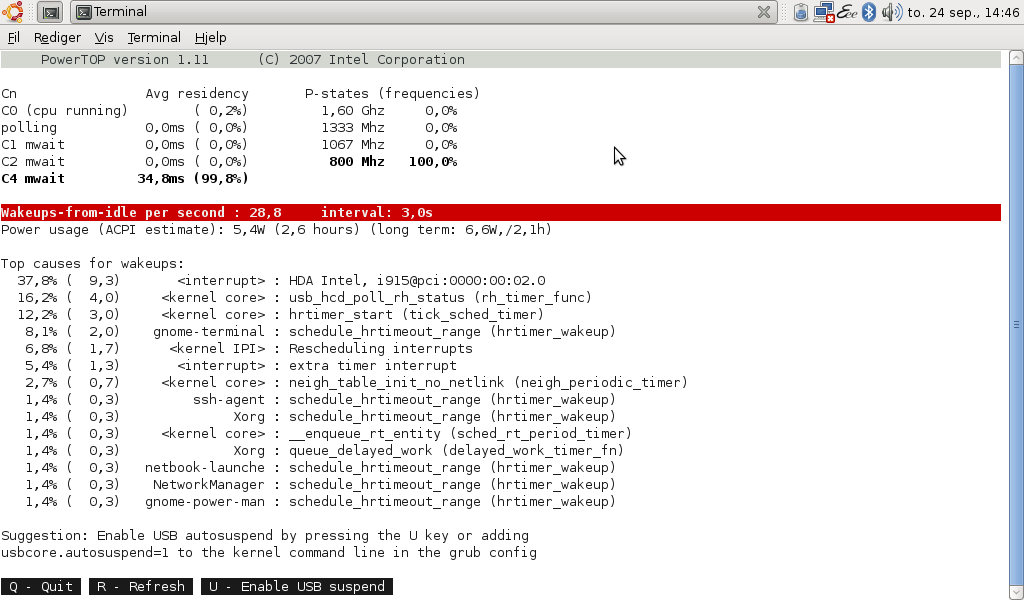Click scrollbar up arrow
Image resolution: width=1024 pixels, height=600 pixels.
pos(1016,57)
